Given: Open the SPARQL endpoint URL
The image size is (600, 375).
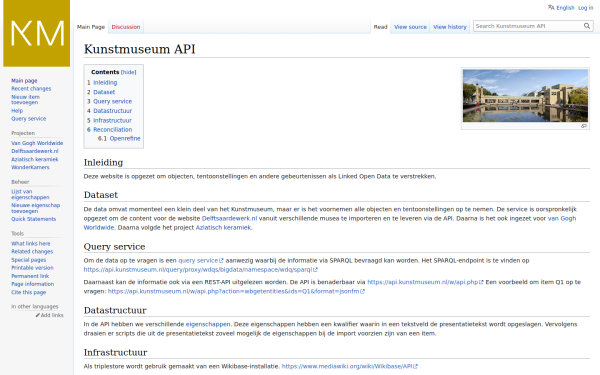Looking at the screenshot, I should (201, 270).
